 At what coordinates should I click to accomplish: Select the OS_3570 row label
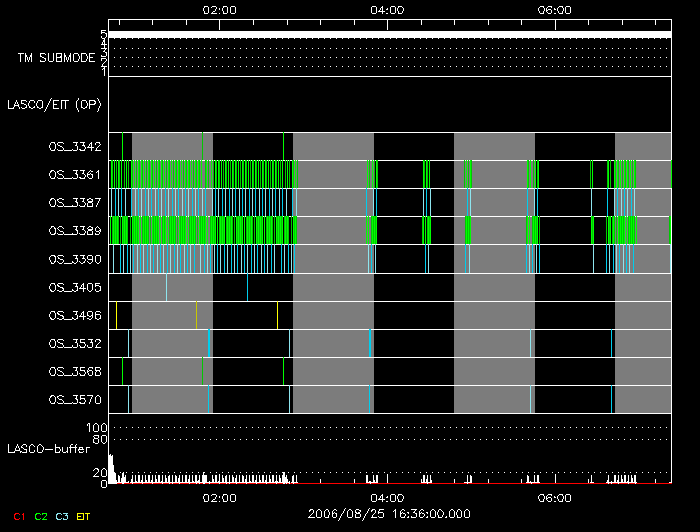(75, 400)
